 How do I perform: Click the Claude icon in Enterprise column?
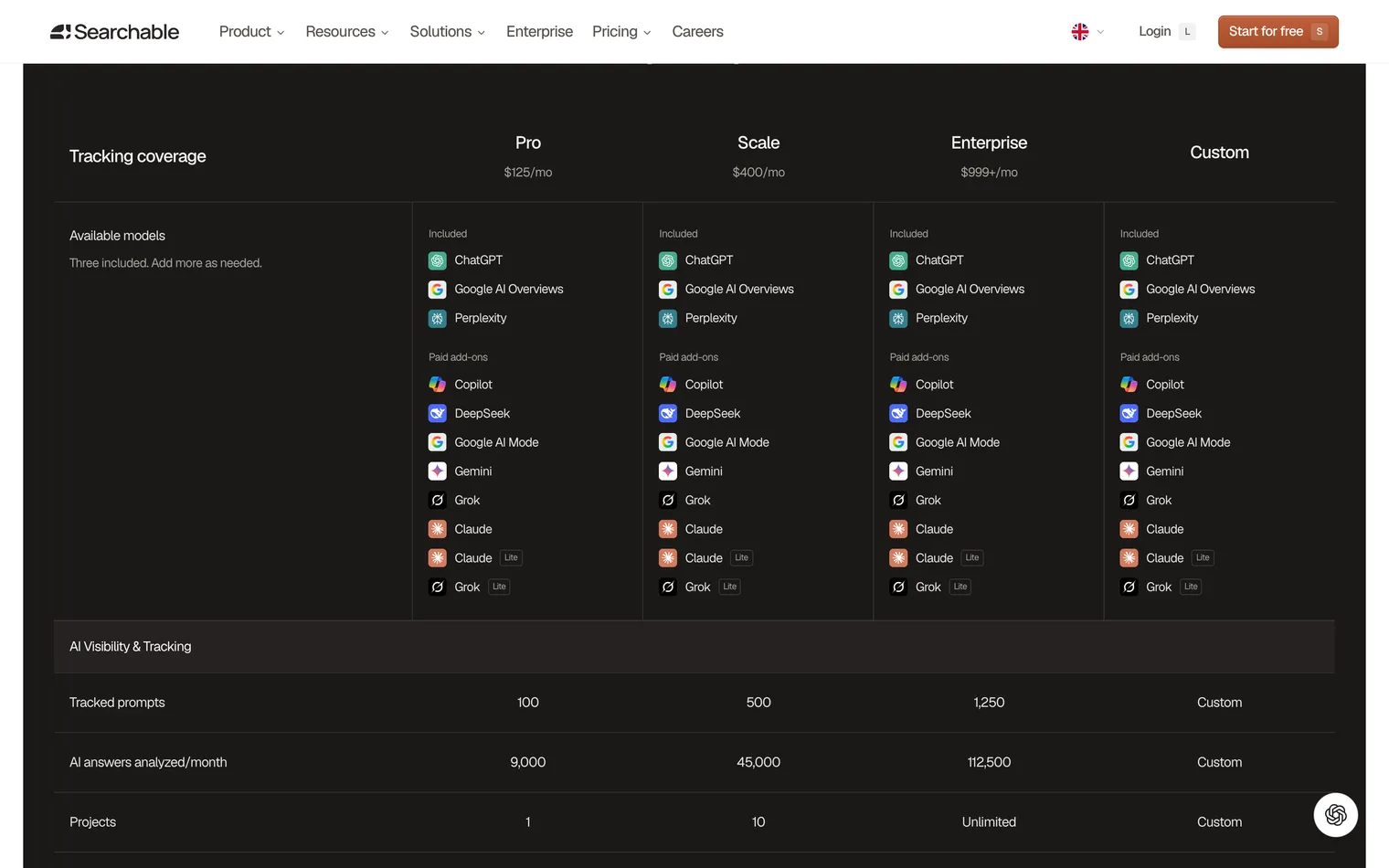pyautogui.click(x=898, y=529)
